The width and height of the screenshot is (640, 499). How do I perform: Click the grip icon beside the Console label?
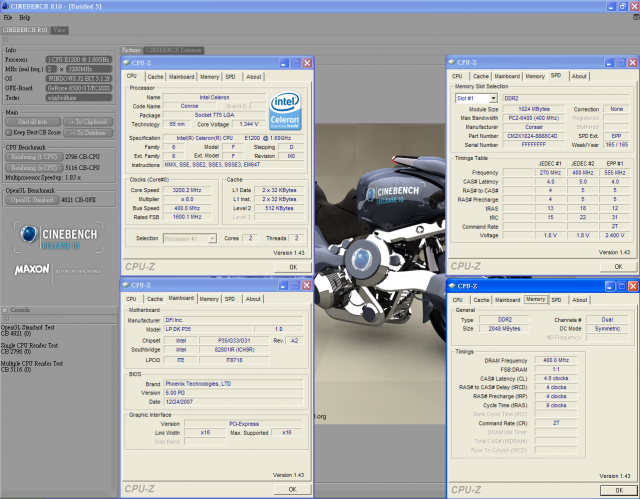click(x=5, y=310)
